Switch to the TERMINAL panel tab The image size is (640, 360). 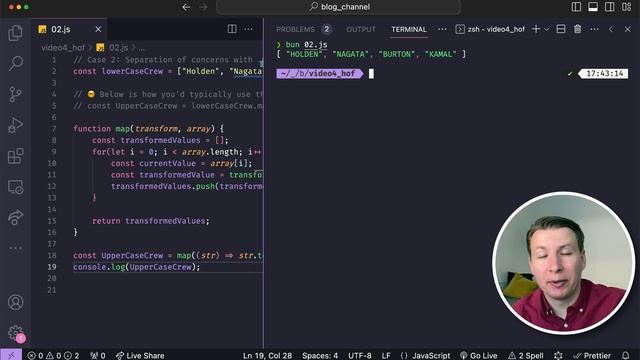(409, 29)
